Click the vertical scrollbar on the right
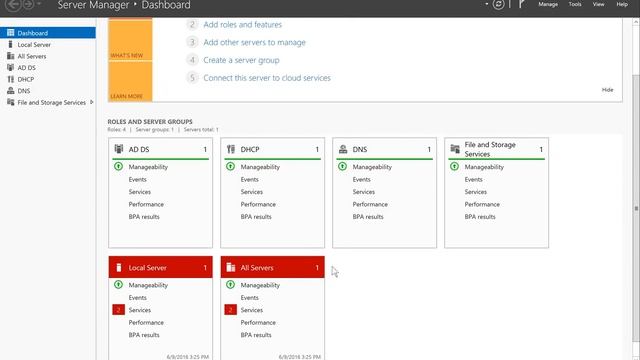The image size is (640, 360). (x=636, y=208)
